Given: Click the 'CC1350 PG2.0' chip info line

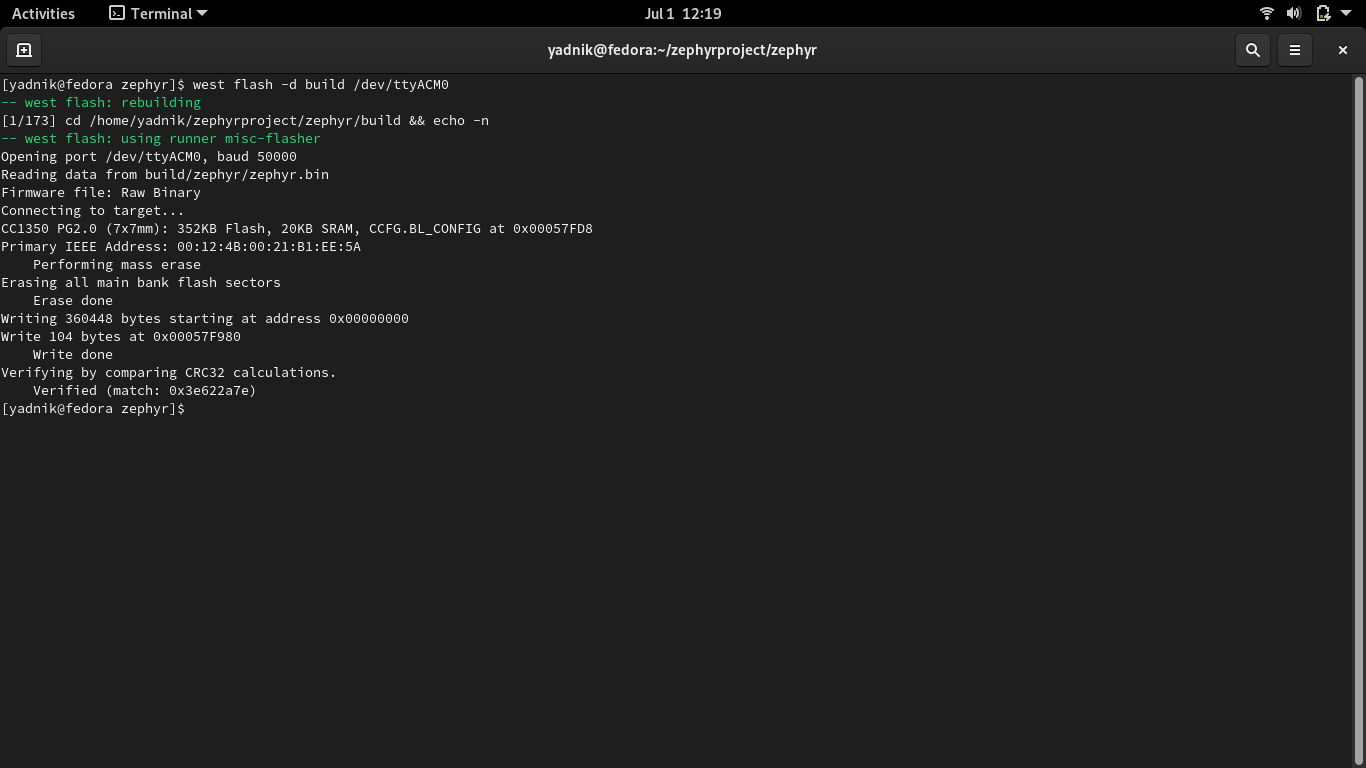Looking at the screenshot, I should (x=297, y=229).
